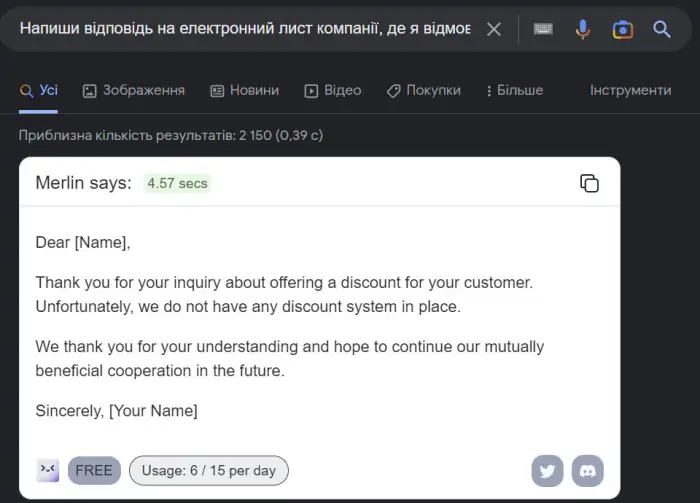This screenshot has width=700, height=503.
Task: Click the magnifying glass search button
Action: 662,29
